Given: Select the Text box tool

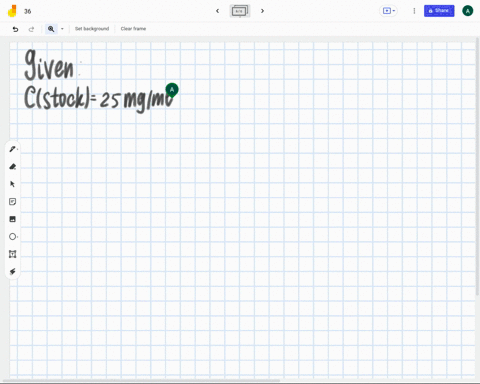Looking at the screenshot, I should coord(13,254).
